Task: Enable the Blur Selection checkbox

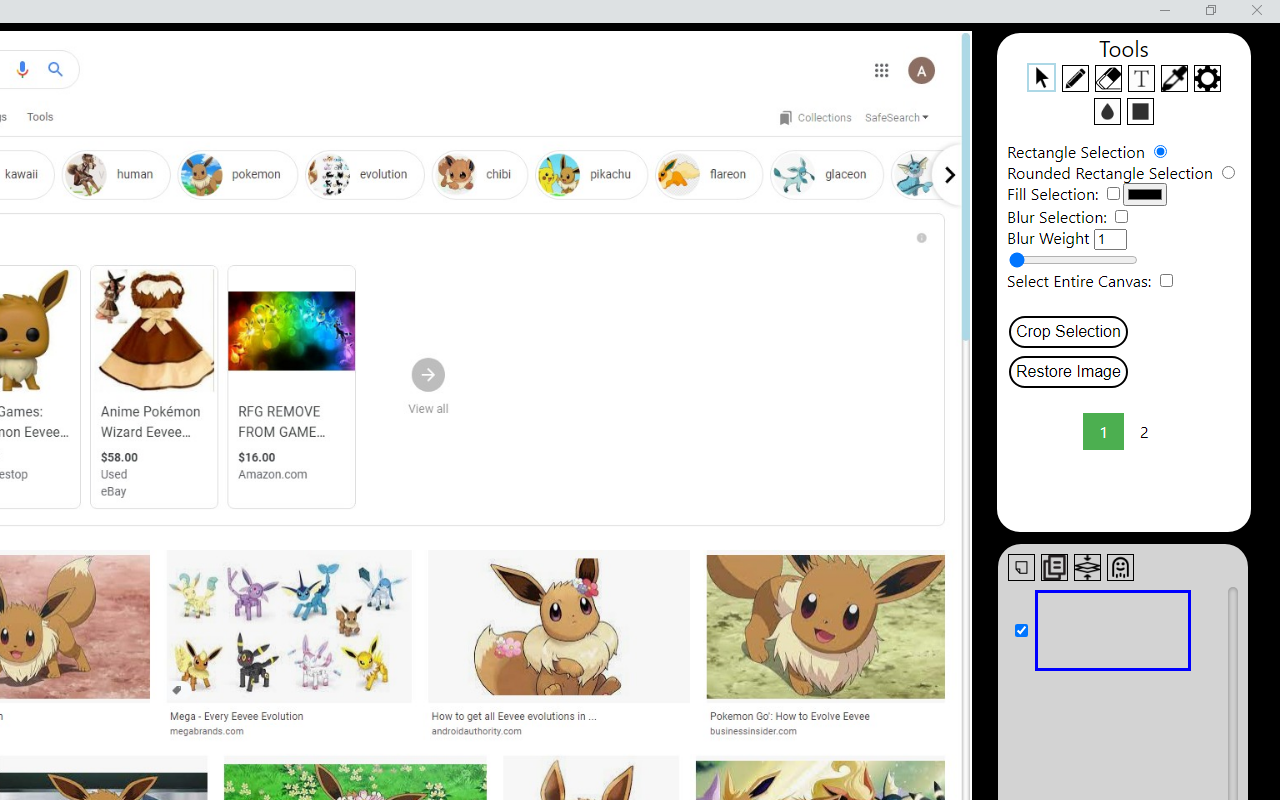Action: 1121,216
